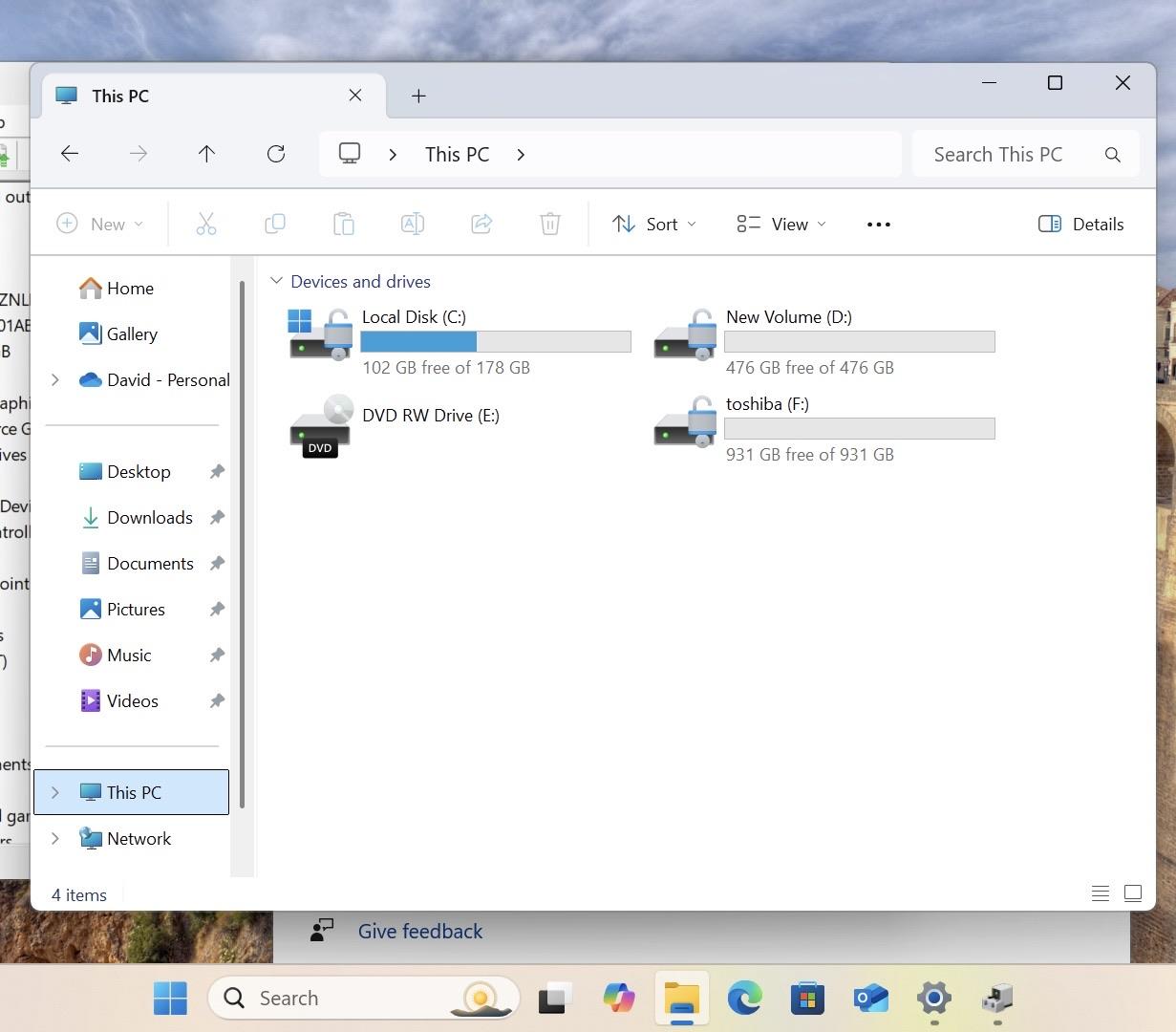Click toshiba (F:) usage bar
The width and height of the screenshot is (1176, 1032).
pyautogui.click(x=860, y=428)
